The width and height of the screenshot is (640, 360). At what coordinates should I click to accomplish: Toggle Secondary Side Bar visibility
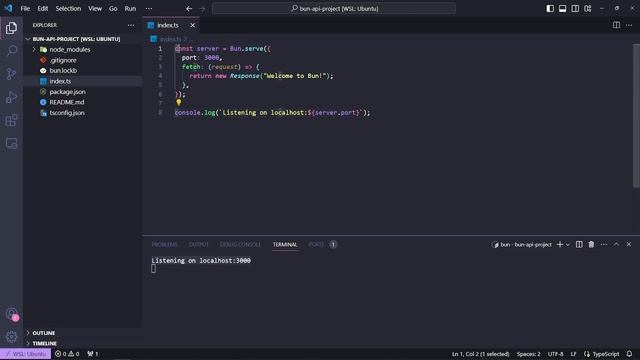[x=575, y=8]
